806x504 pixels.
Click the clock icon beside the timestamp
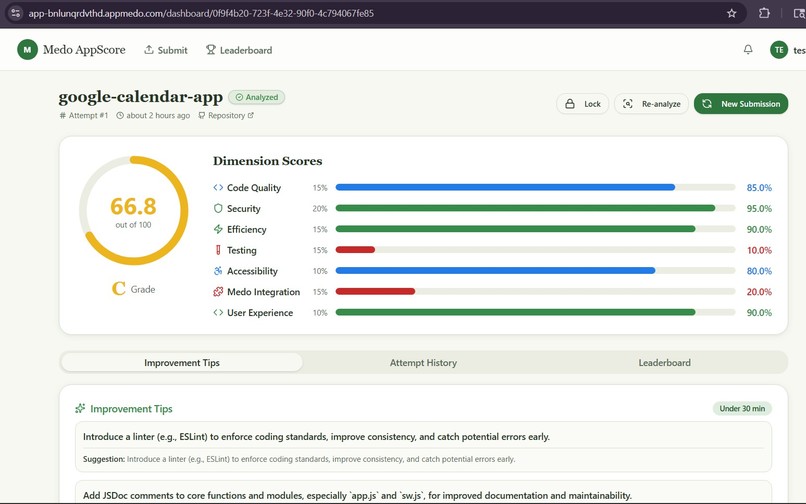click(x=120, y=115)
